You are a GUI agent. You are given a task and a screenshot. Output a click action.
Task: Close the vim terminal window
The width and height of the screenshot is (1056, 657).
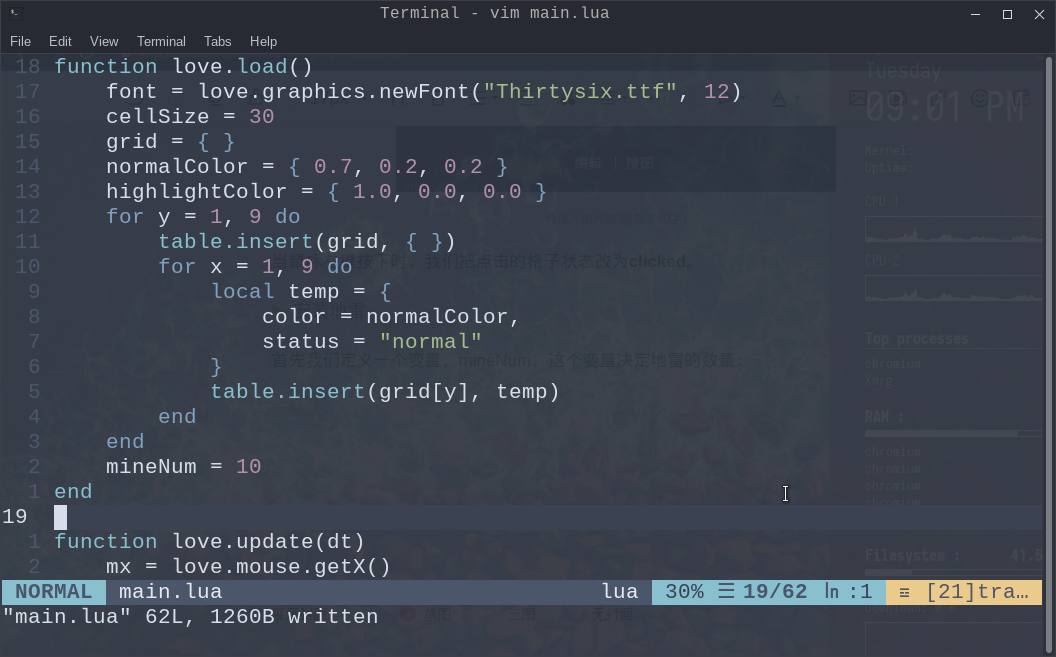click(x=1039, y=14)
